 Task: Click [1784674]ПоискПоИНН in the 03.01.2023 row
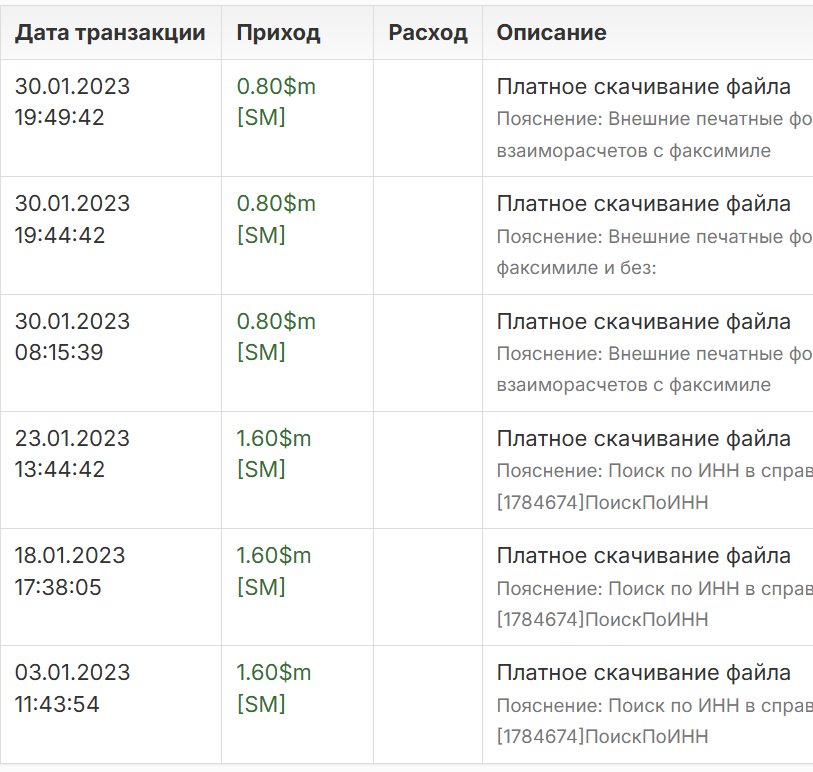point(602,737)
